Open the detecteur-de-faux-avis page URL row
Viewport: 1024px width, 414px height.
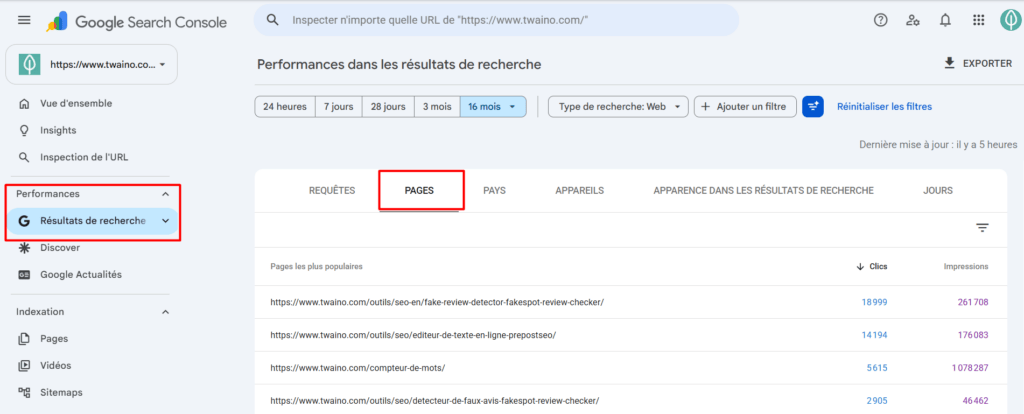[x=434, y=400]
